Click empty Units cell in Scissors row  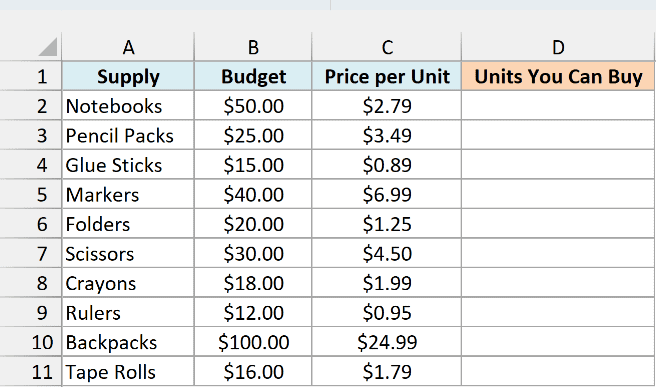tap(559, 253)
